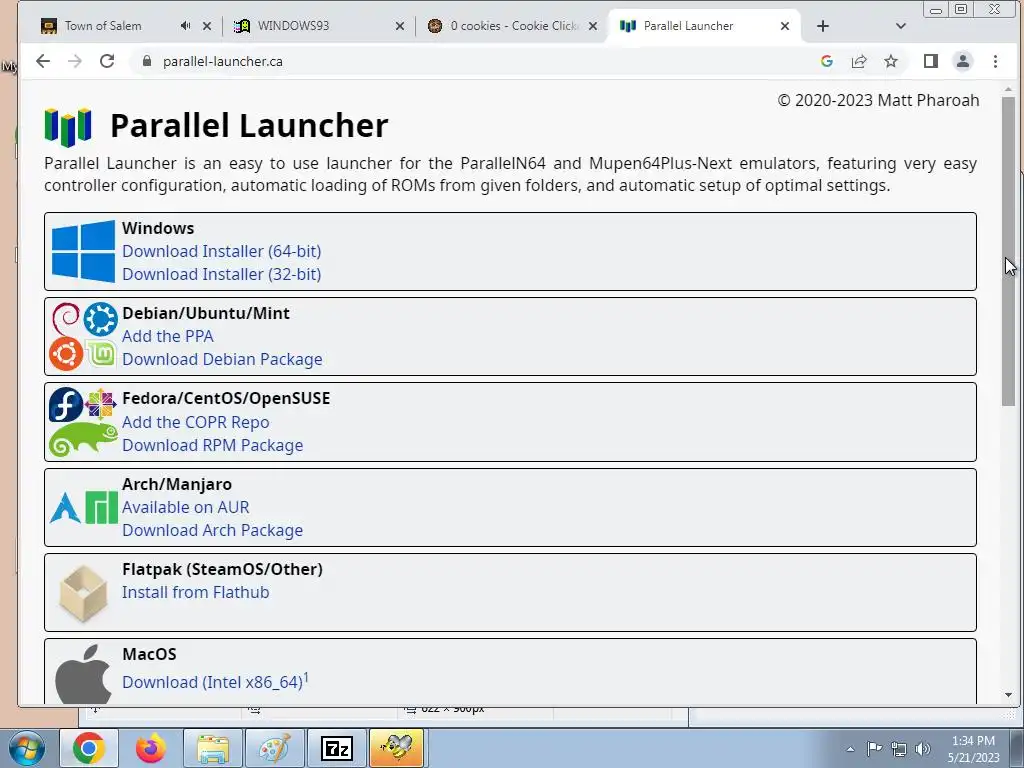Close the Town of Salem tab
Screen dimensions: 1024x768
207,26
